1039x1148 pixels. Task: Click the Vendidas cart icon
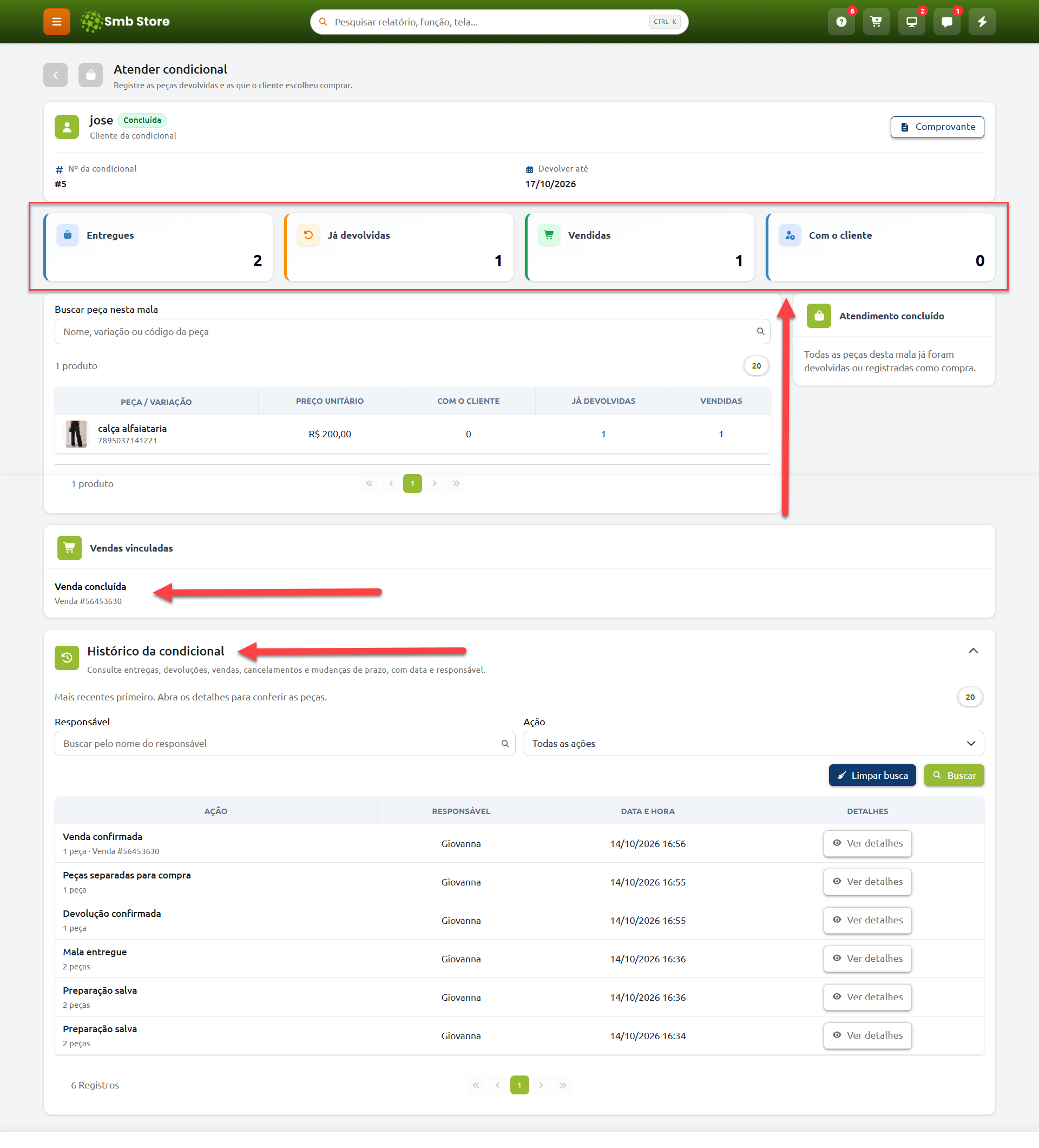(549, 234)
